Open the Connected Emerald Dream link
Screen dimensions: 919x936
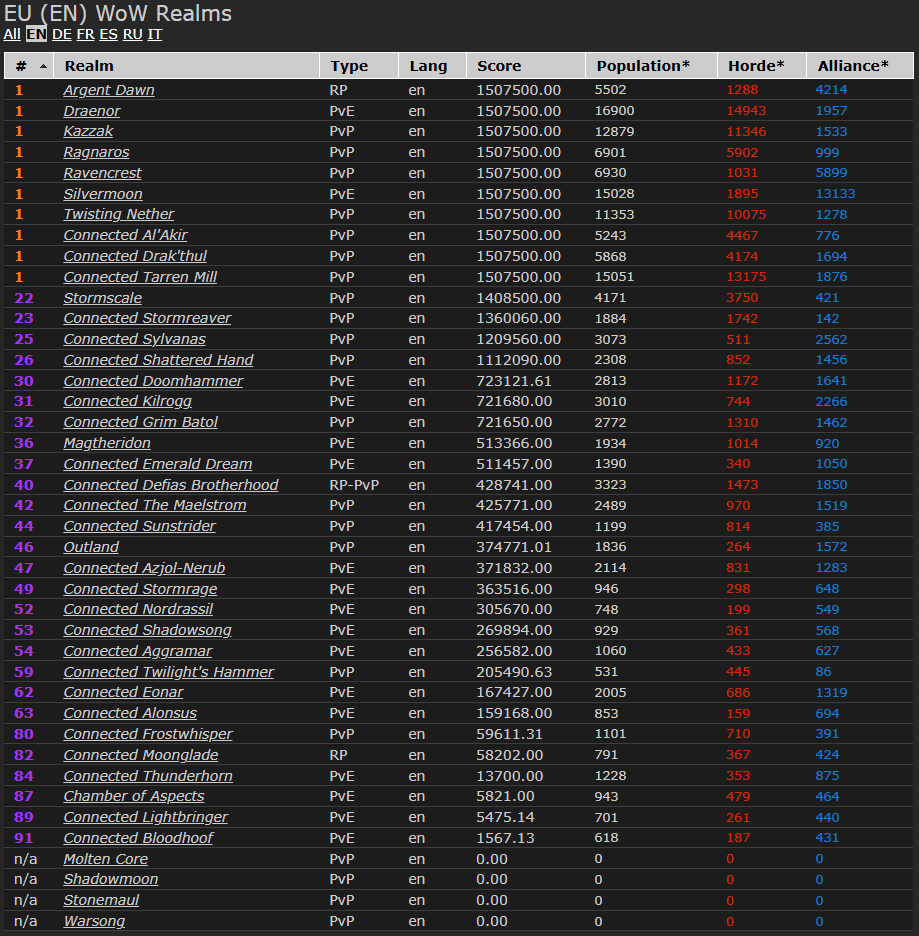coord(158,464)
